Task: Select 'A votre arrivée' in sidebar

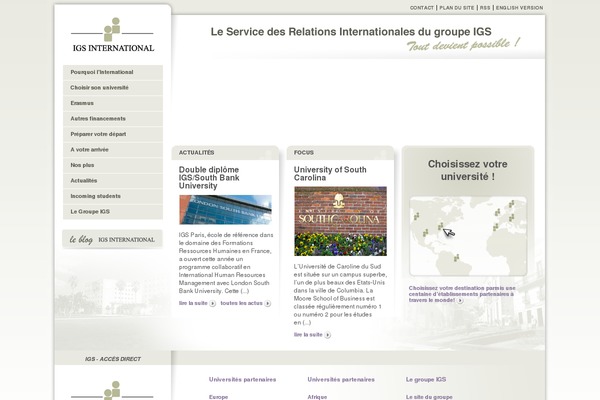Action: pos(113,150)
